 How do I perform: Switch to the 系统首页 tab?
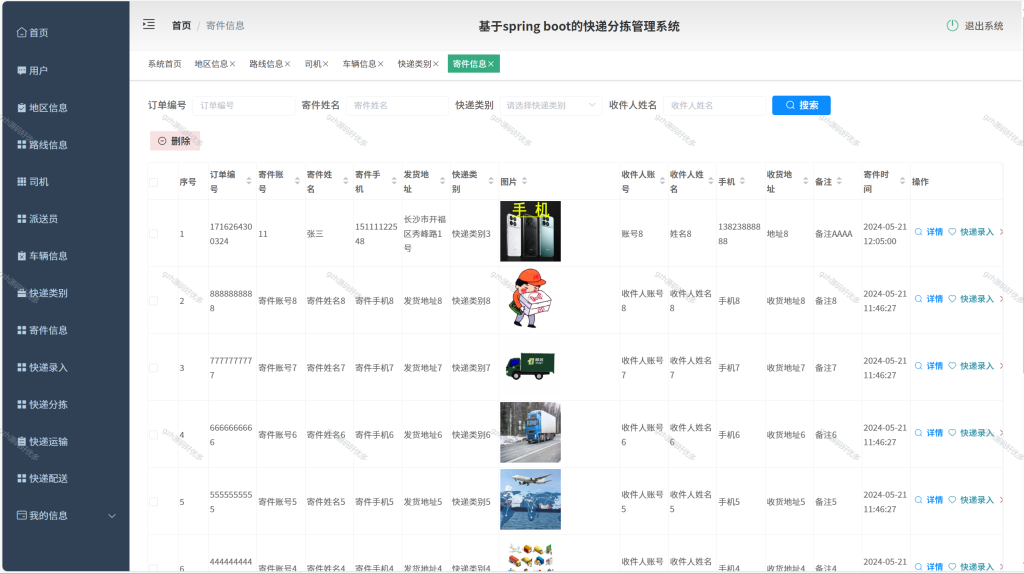tap(165, 64)
